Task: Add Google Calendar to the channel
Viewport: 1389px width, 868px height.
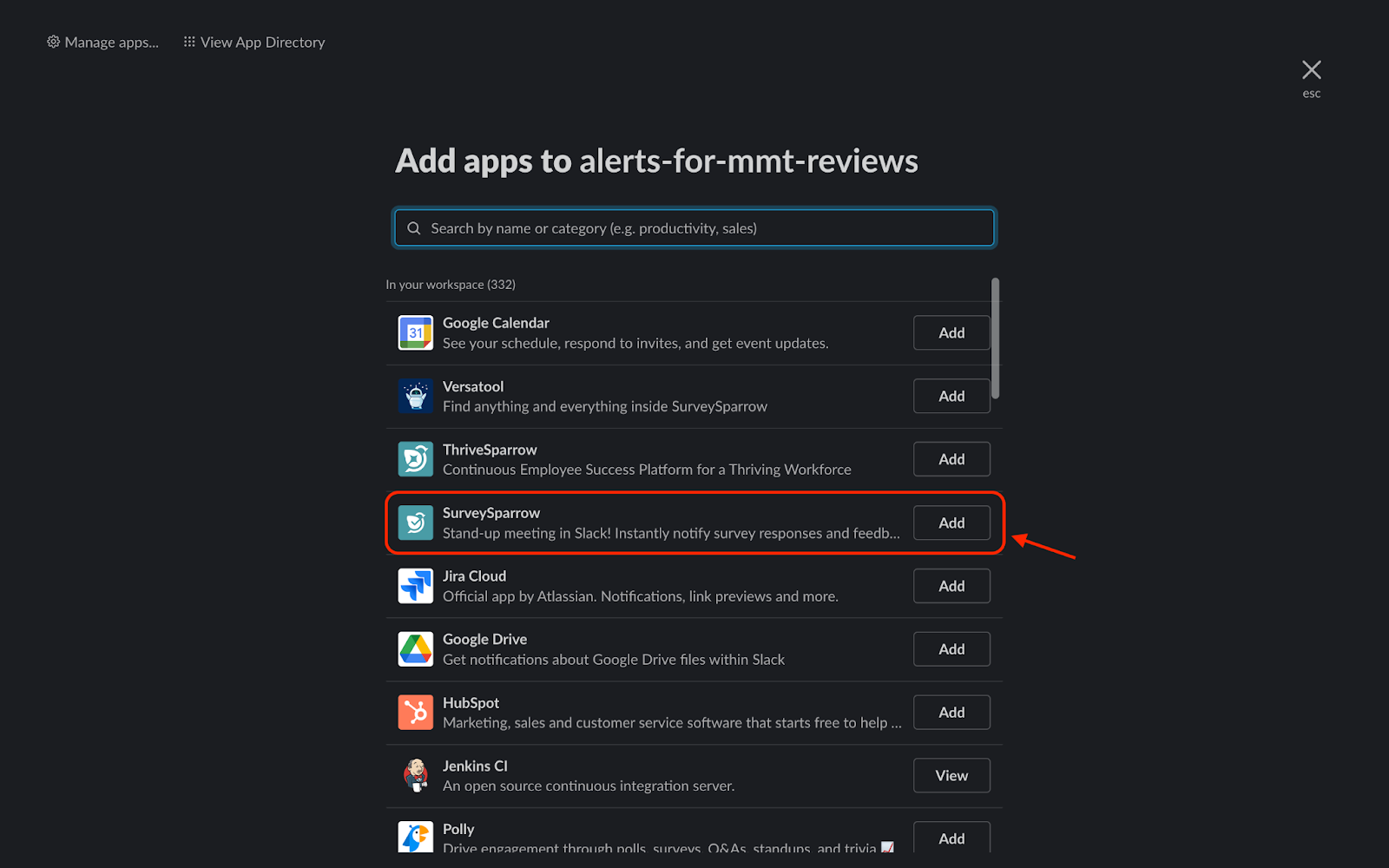Action: pyautogui.click(x=951, y=332)
